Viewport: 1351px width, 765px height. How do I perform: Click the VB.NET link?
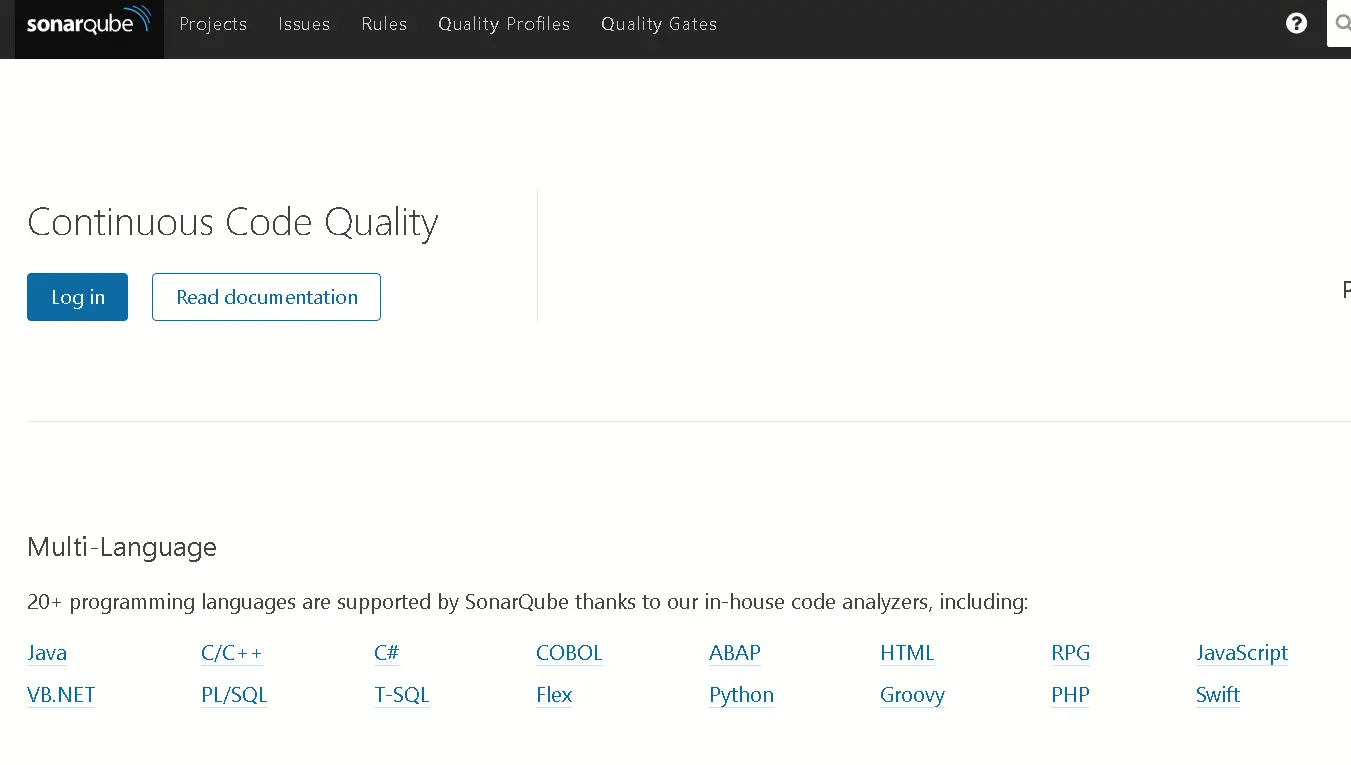tap(61, 695)
